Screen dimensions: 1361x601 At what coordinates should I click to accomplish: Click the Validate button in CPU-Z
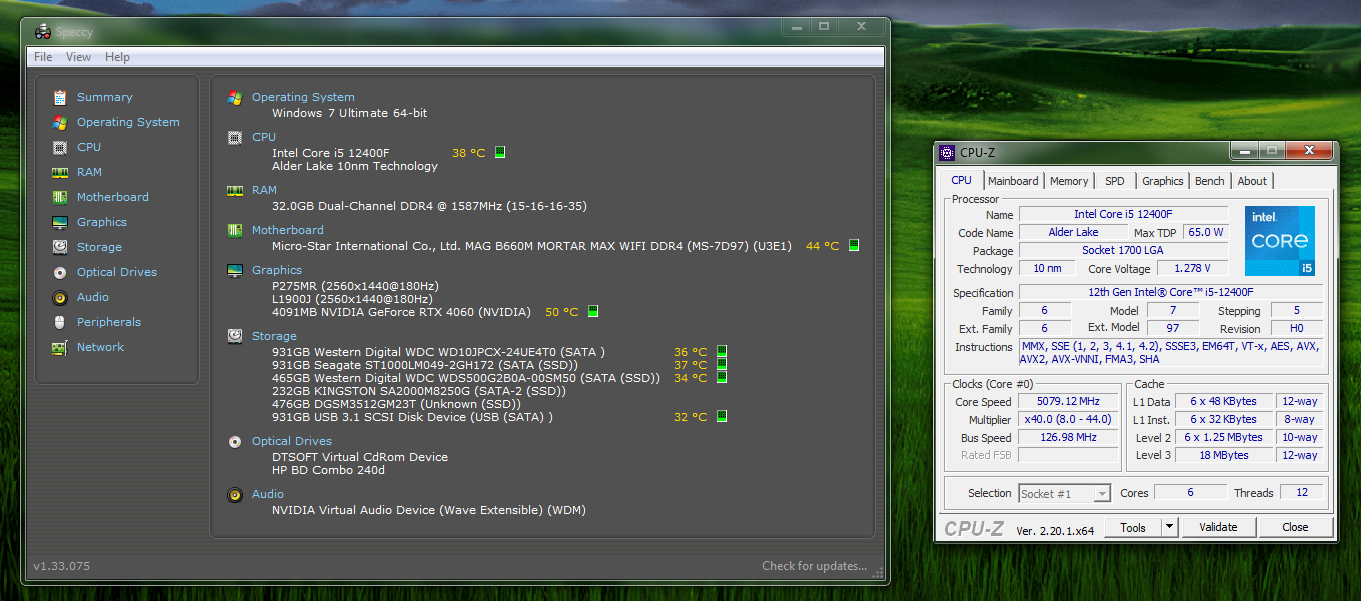coord(1218,527)
